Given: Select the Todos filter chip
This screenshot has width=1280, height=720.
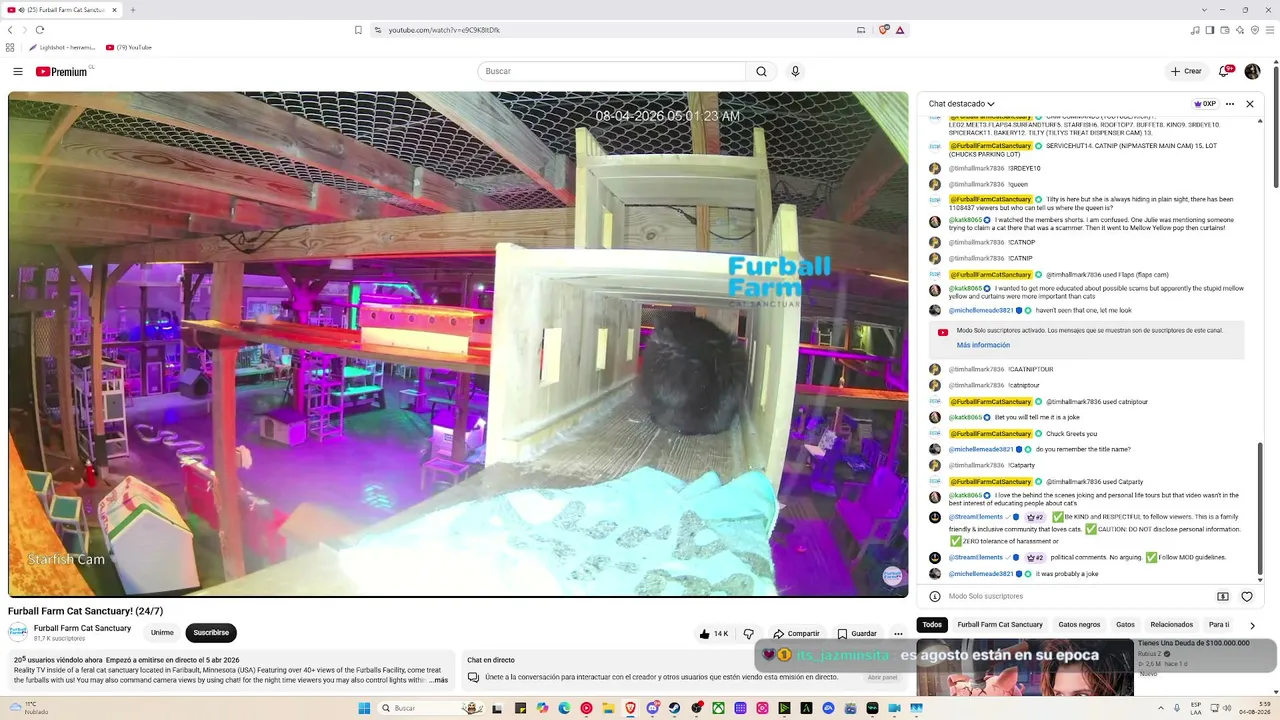Looking at the screenshot, I should click(x=932, y=625).
